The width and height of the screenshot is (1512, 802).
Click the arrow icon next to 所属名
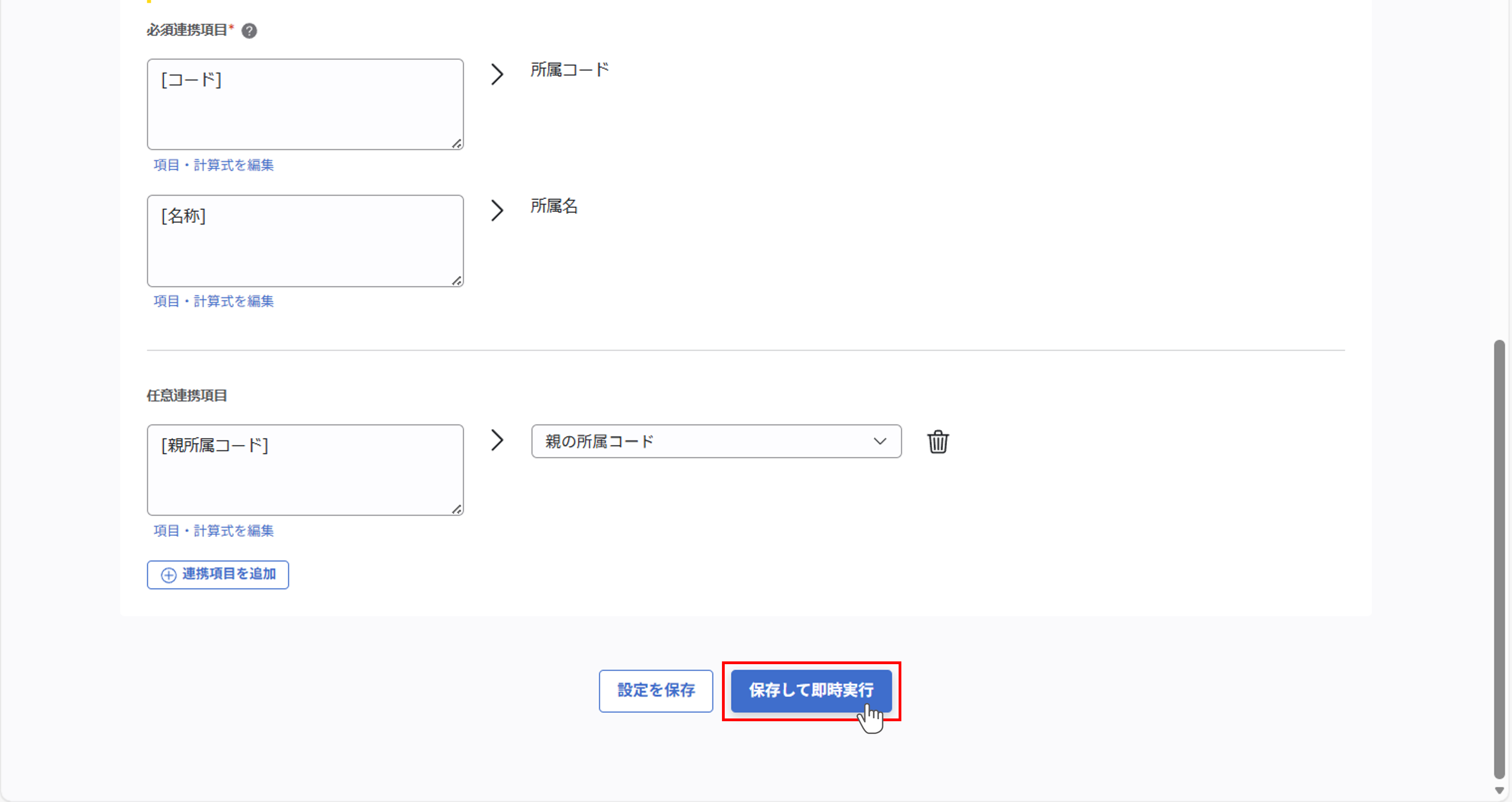pyautogui.click(x=497, y=210)
